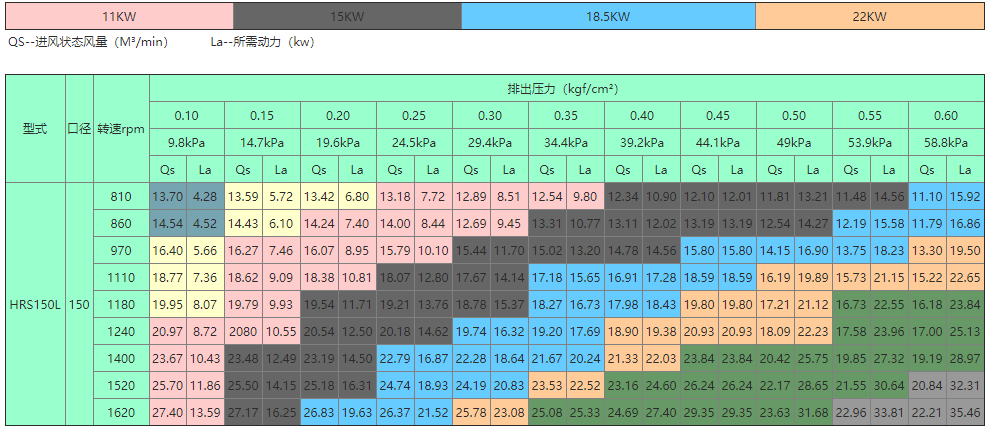Click the 49kPa header cell
Viewport: 989px width, 432px height.
tap(793, 142)
